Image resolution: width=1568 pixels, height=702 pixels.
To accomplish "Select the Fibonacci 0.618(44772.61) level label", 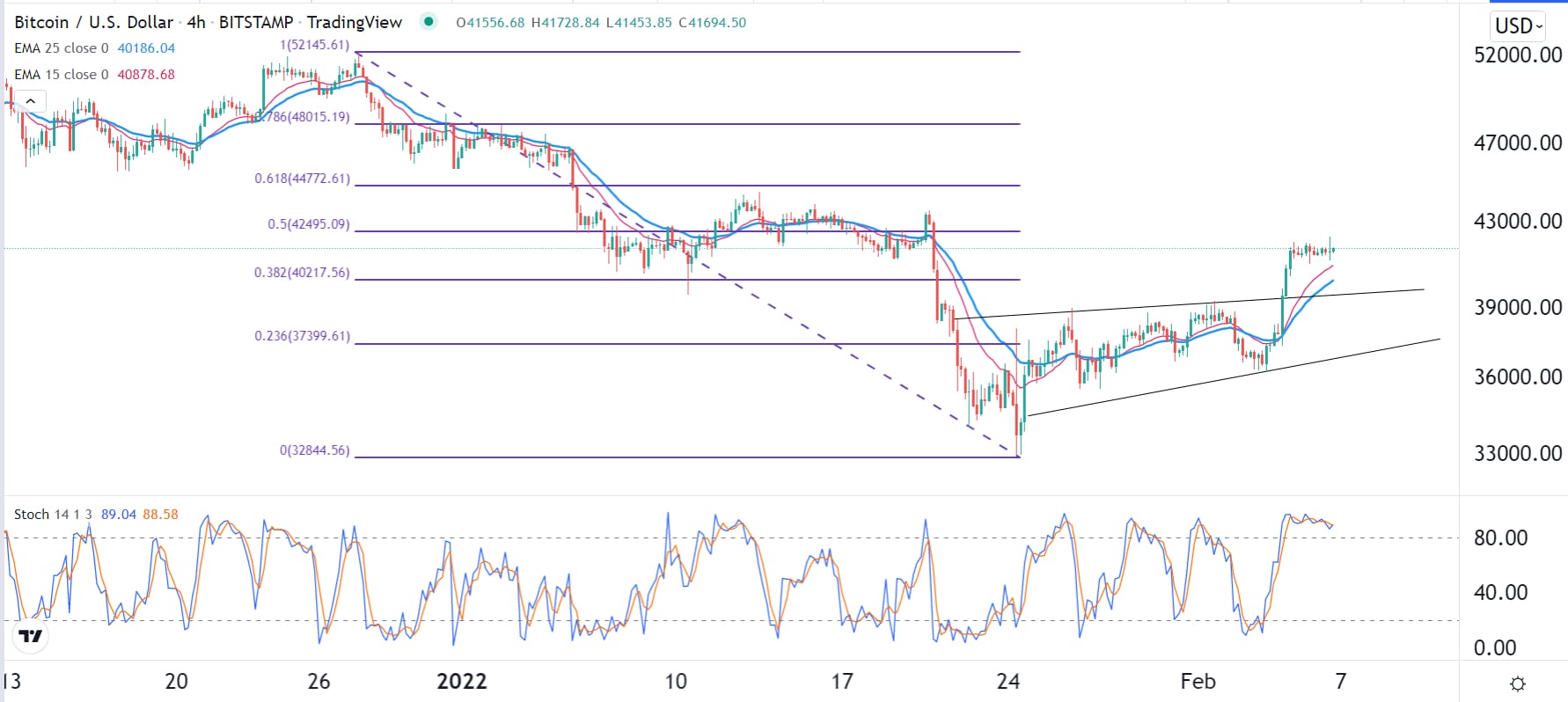I will [302, 179].
